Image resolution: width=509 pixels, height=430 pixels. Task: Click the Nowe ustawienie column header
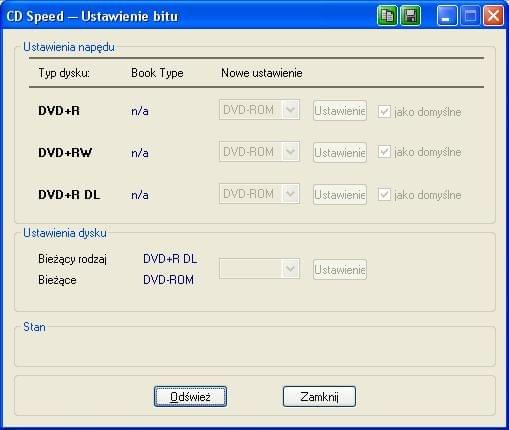[262, 73]
